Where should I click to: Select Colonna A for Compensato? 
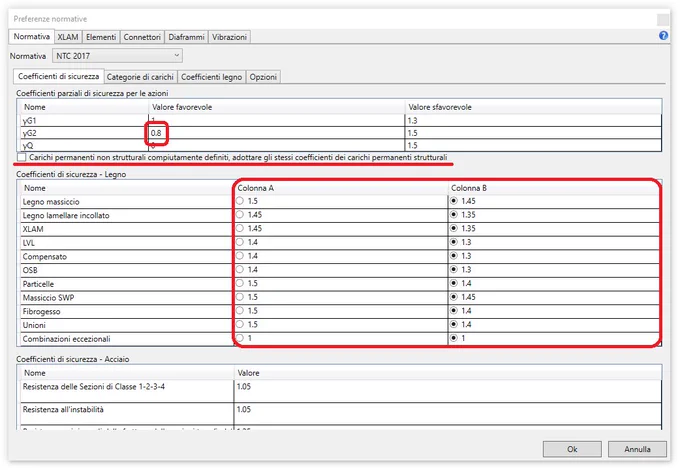pos(240,256)
